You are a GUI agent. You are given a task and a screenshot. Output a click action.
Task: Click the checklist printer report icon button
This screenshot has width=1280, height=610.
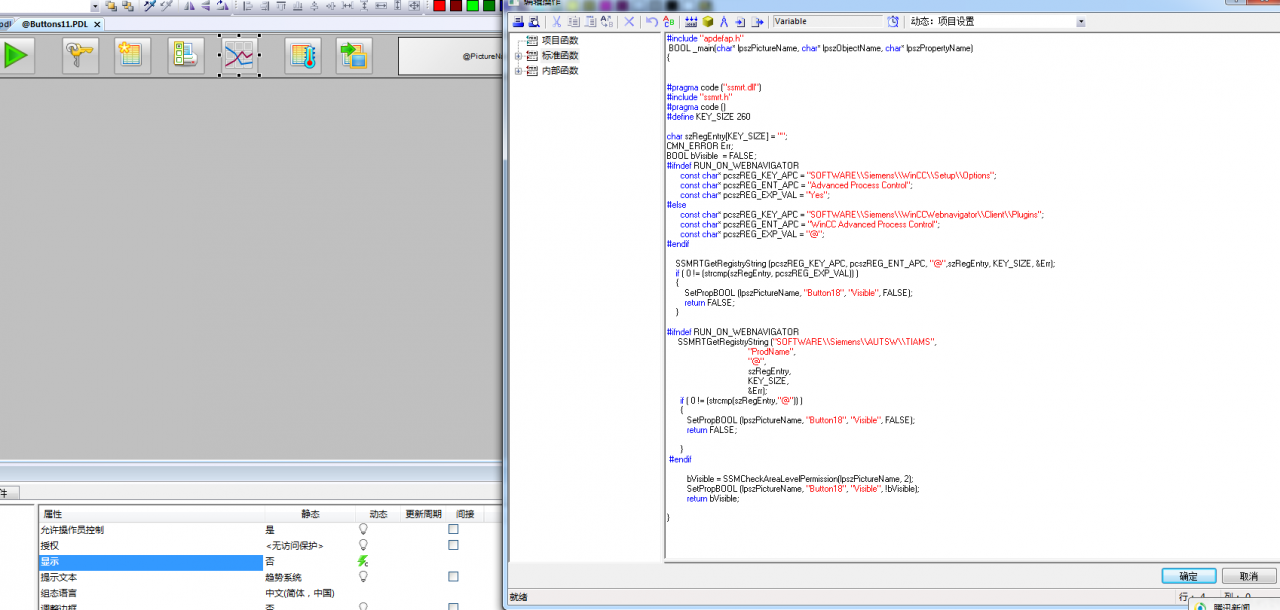(185, 55)
